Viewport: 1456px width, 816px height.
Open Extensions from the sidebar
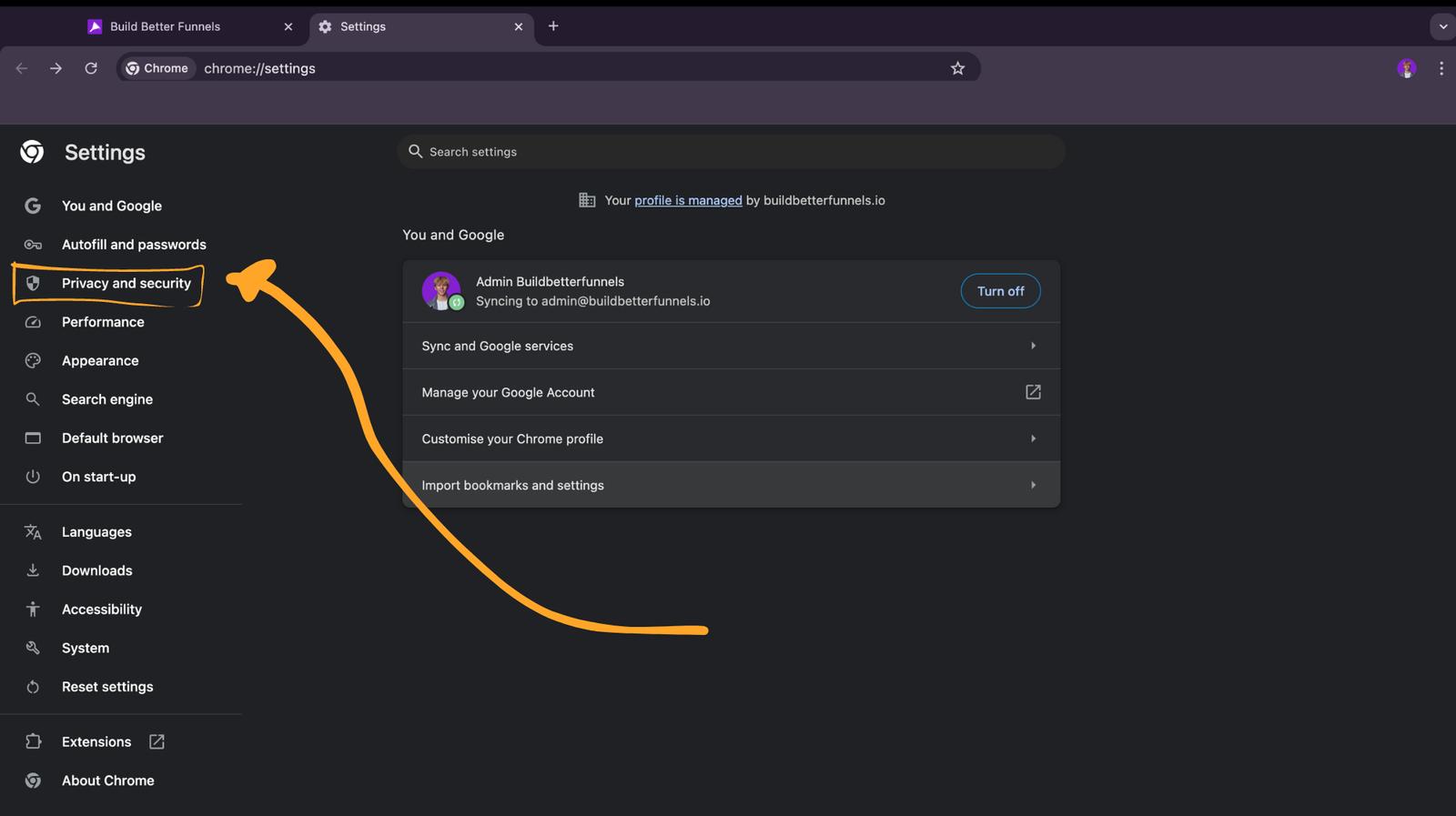click(96, 741)
